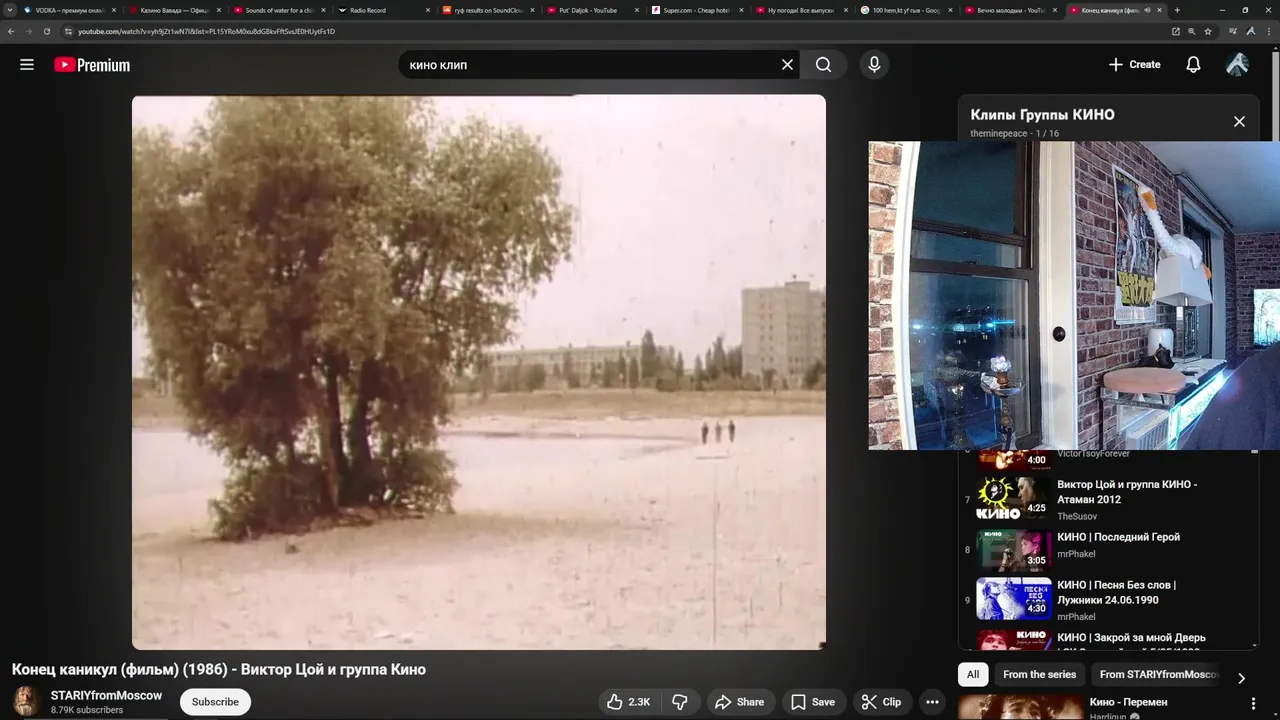
Task: Mute the playing tab via speaker icon
Action: coord(1147,10)
